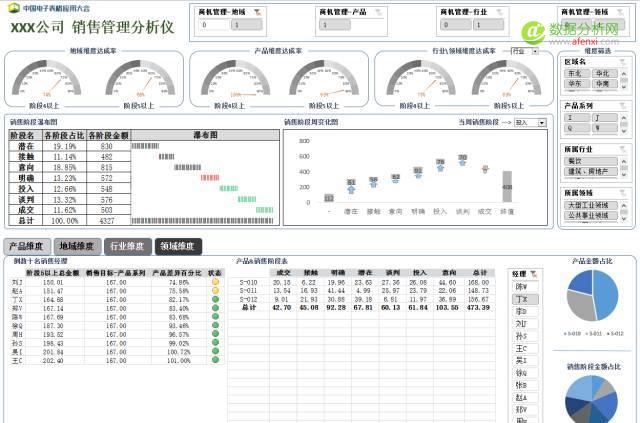640x423 pixels.
Task: Clear filter icon on 所属领域 slicer
Action: (x=622, y=193)
